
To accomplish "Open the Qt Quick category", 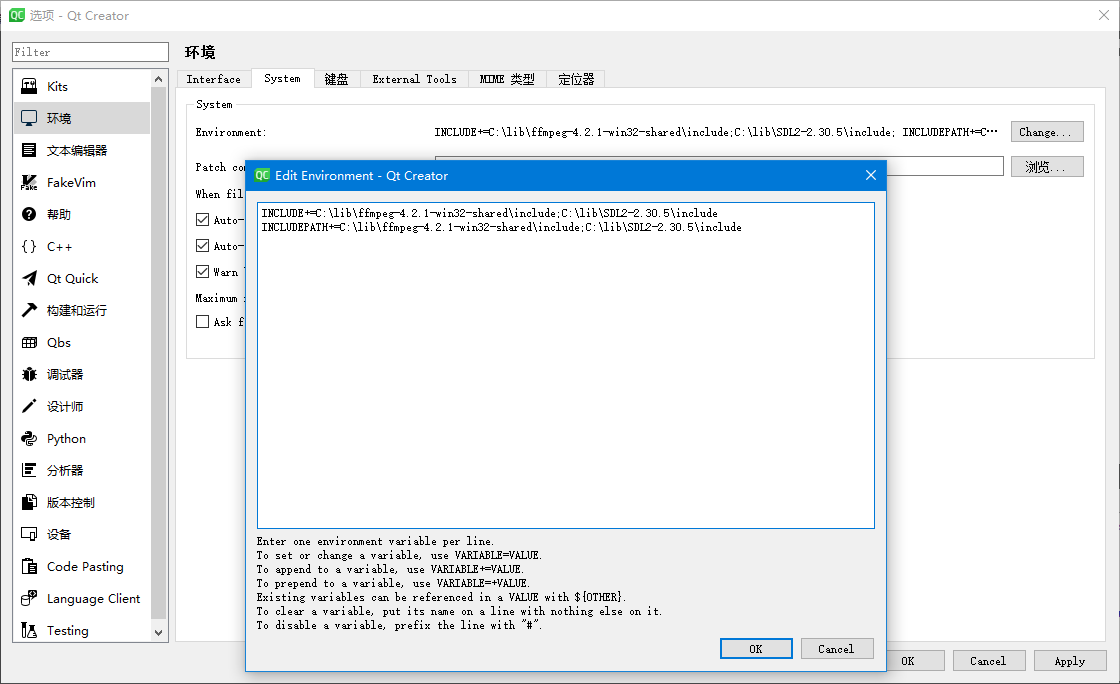I will 82,278.
